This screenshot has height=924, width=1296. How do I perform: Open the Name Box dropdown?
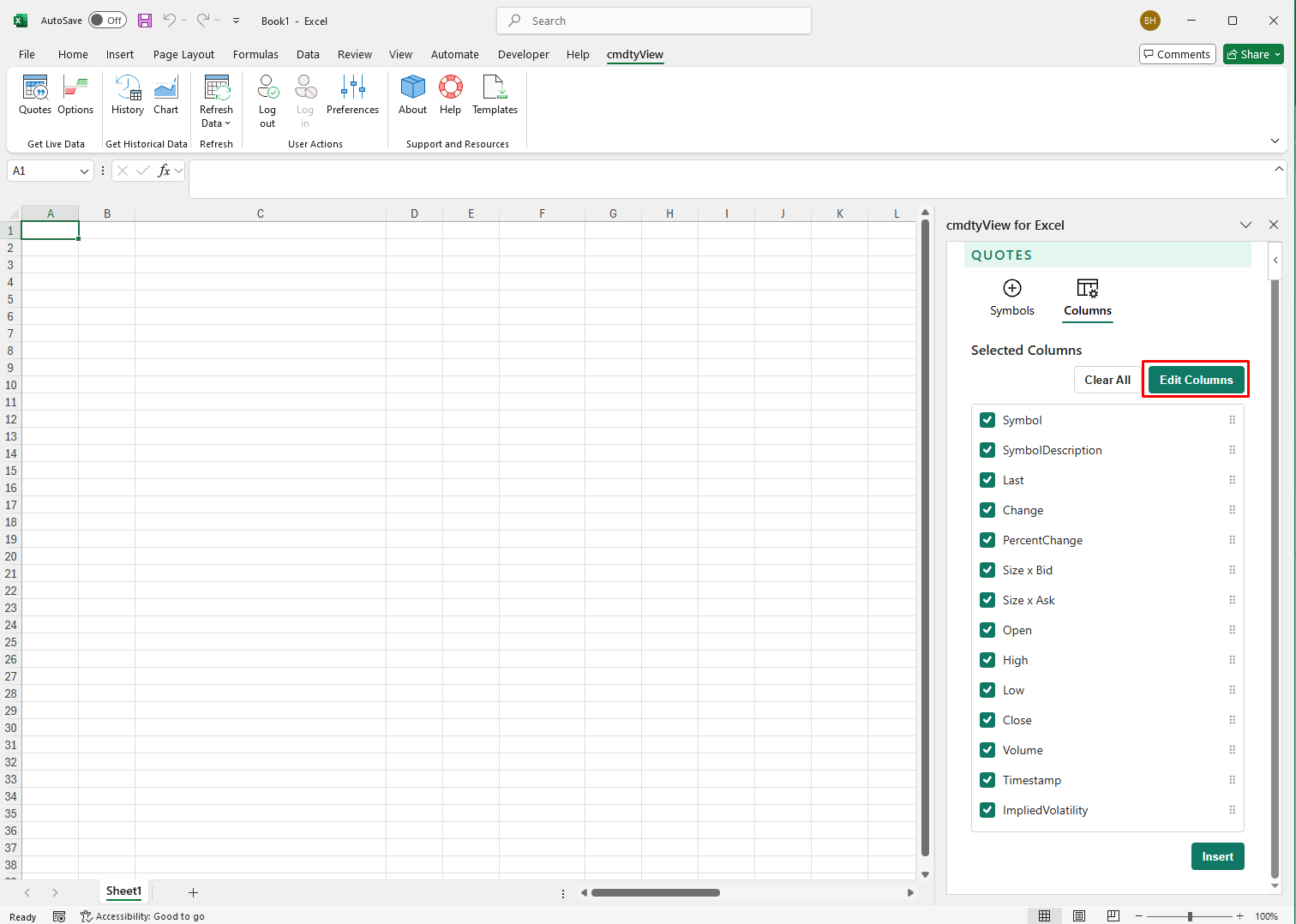tap(84, 171)
